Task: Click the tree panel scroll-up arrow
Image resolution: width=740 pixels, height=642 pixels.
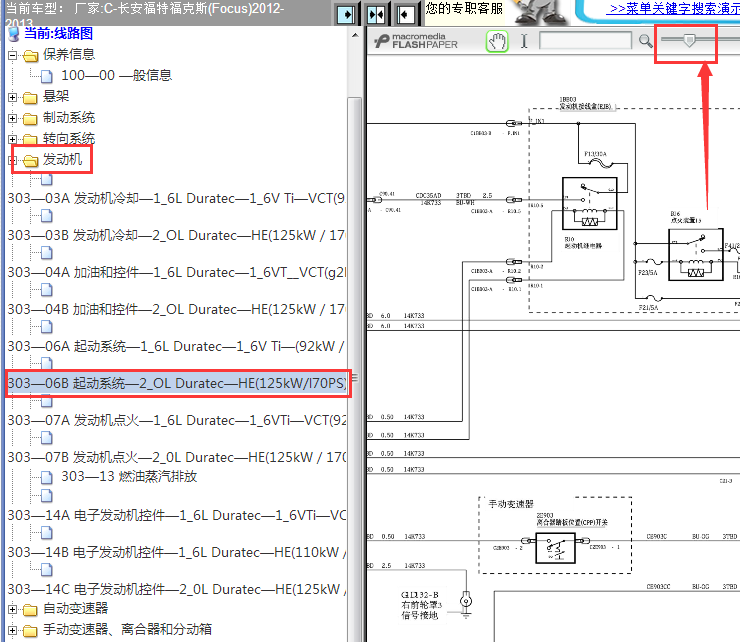Action: (x=355, y=35)
